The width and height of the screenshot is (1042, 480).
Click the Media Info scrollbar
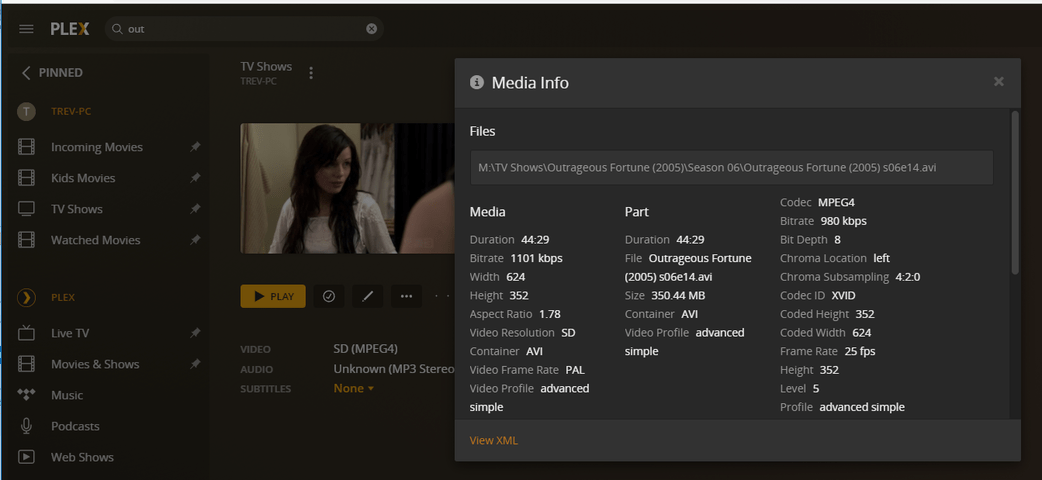click(x=1015, y=193)
